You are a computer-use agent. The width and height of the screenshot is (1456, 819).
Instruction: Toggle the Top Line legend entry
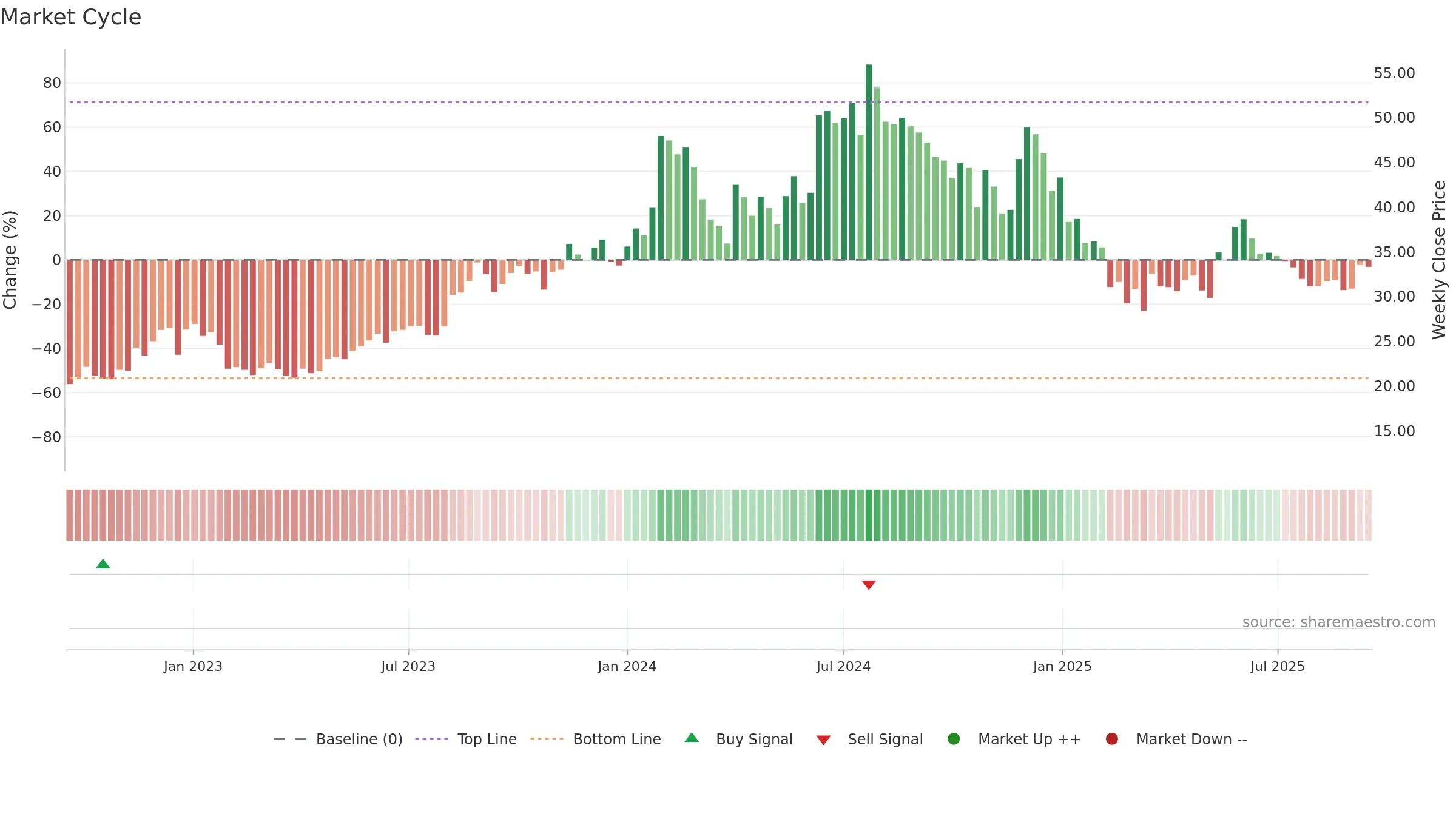(x=466, y=739)
